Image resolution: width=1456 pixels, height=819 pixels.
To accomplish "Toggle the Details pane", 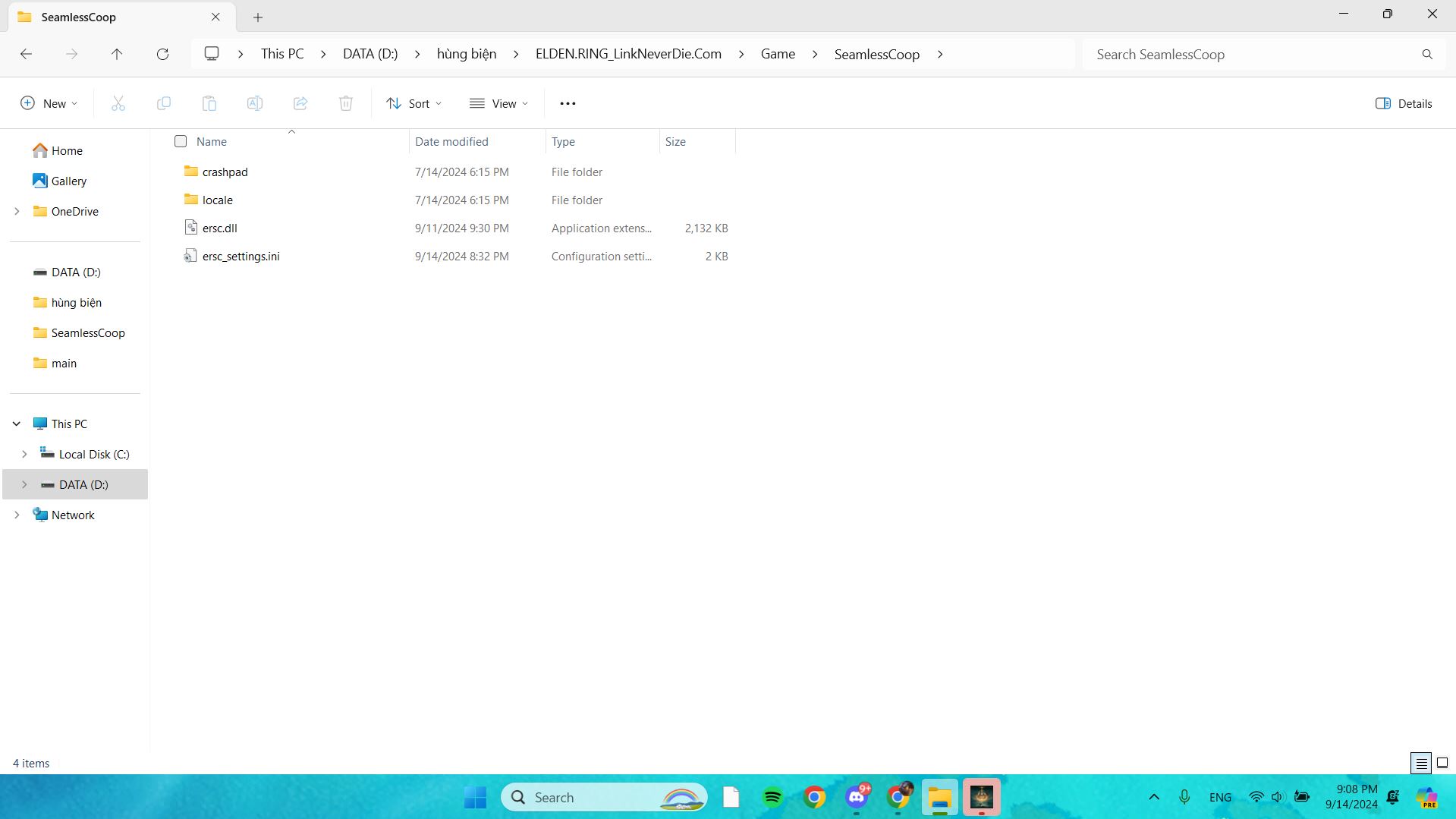I will click(1404, 103).
